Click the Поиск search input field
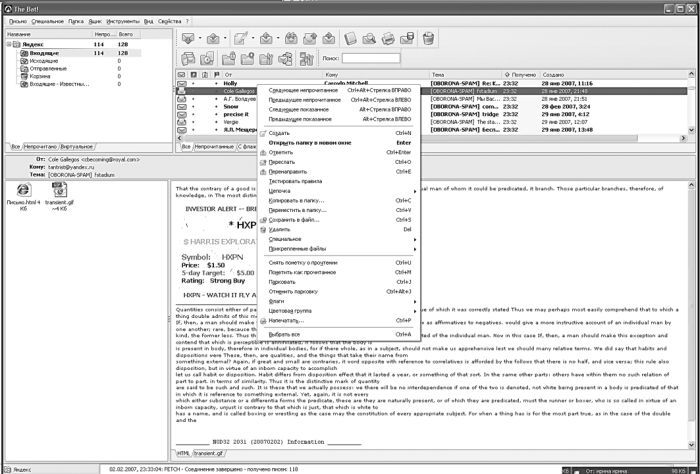 371,58
